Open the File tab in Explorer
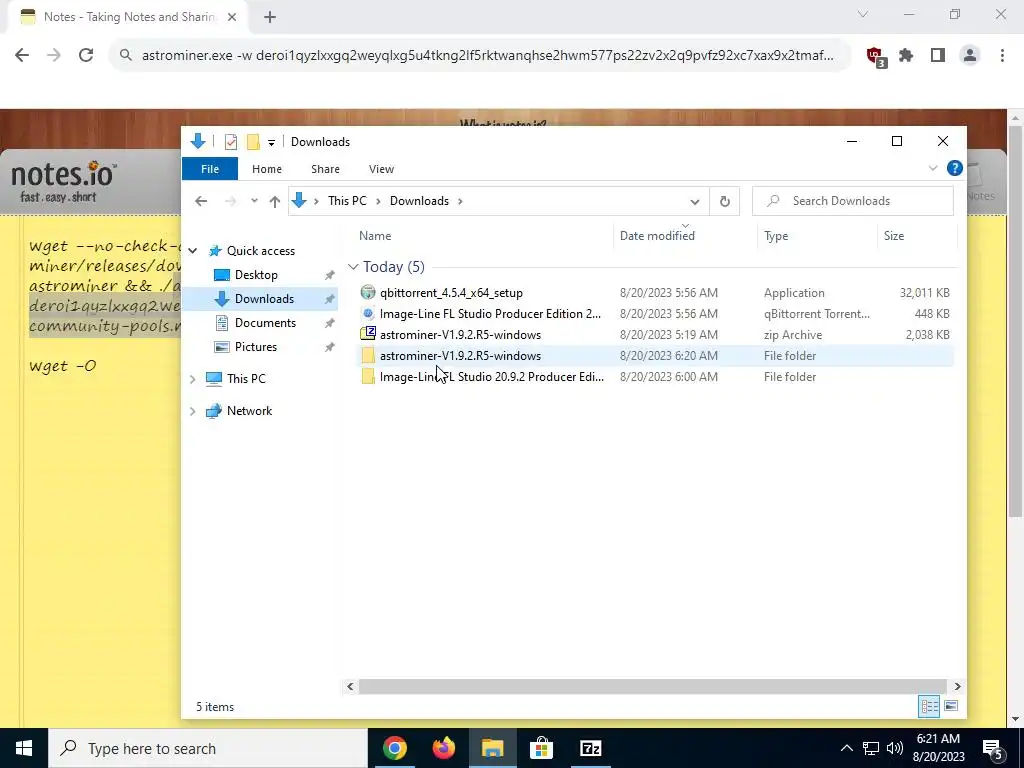 (x=210, y=169)
